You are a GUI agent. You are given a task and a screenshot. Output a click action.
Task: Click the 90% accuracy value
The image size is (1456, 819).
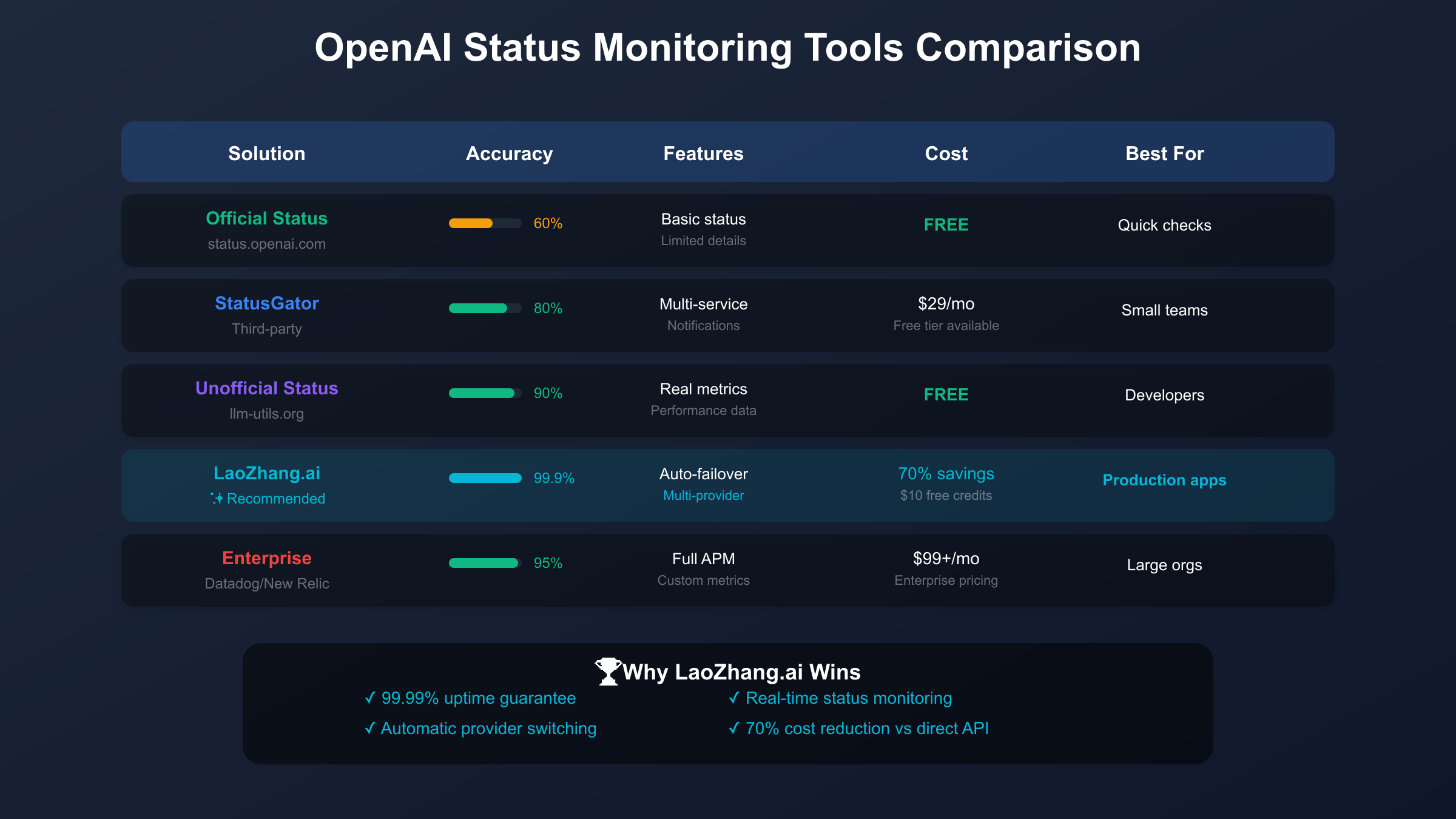[x=548, y=393]
